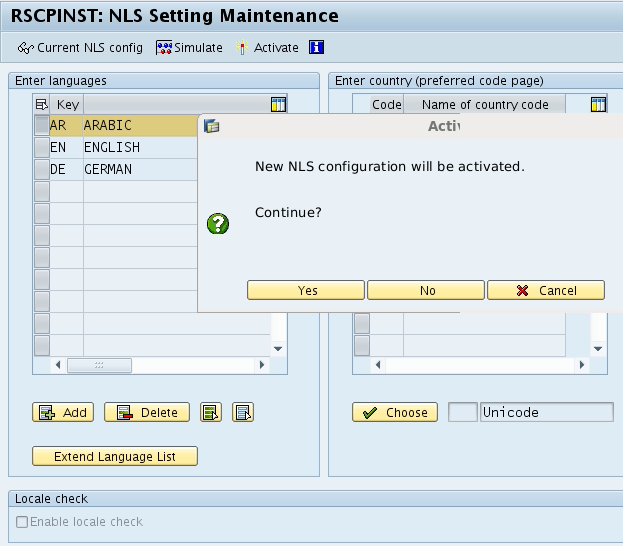Decline activation with No

426,290
